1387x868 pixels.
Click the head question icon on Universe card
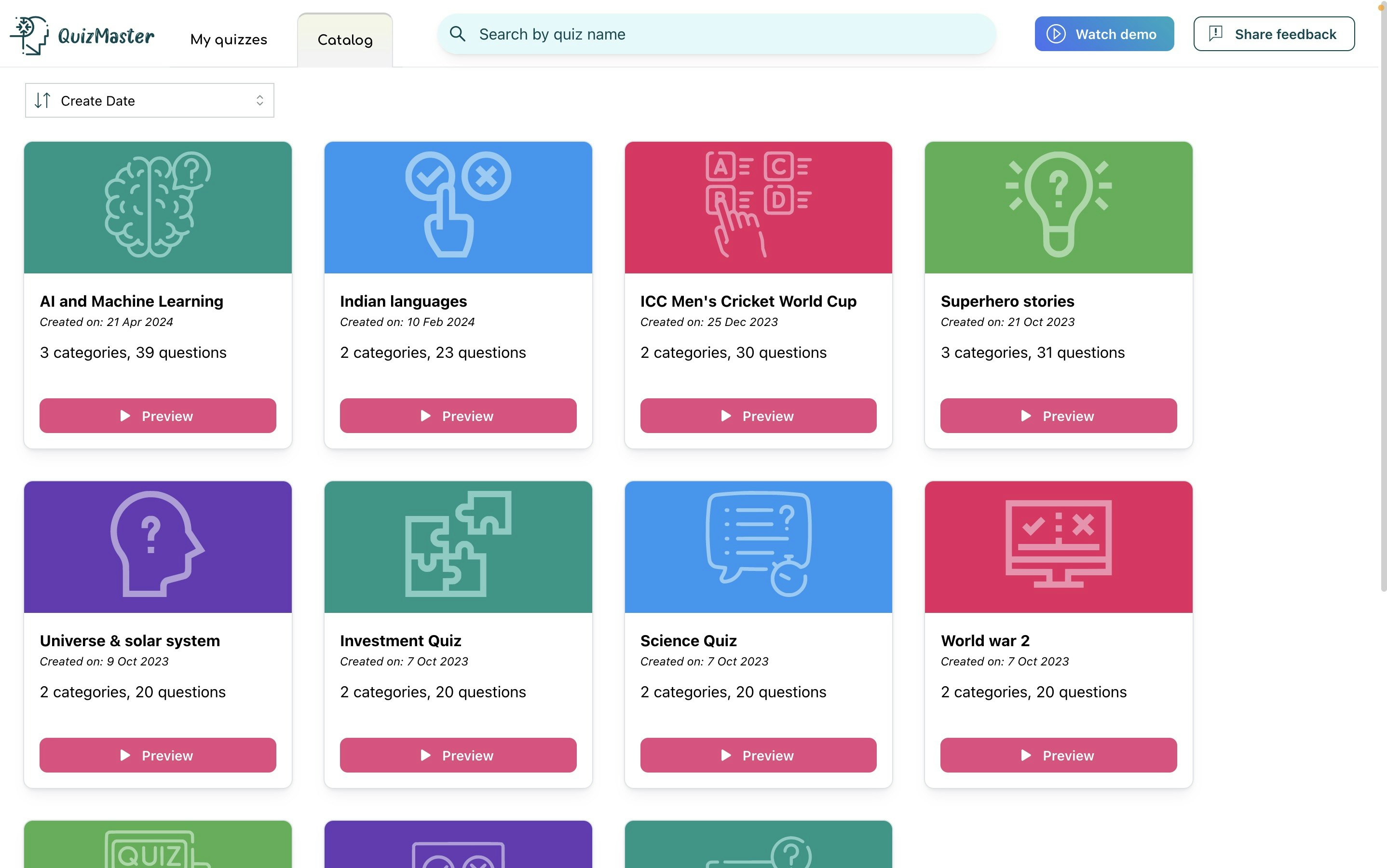pyautogui.click(x=158, y=543)
